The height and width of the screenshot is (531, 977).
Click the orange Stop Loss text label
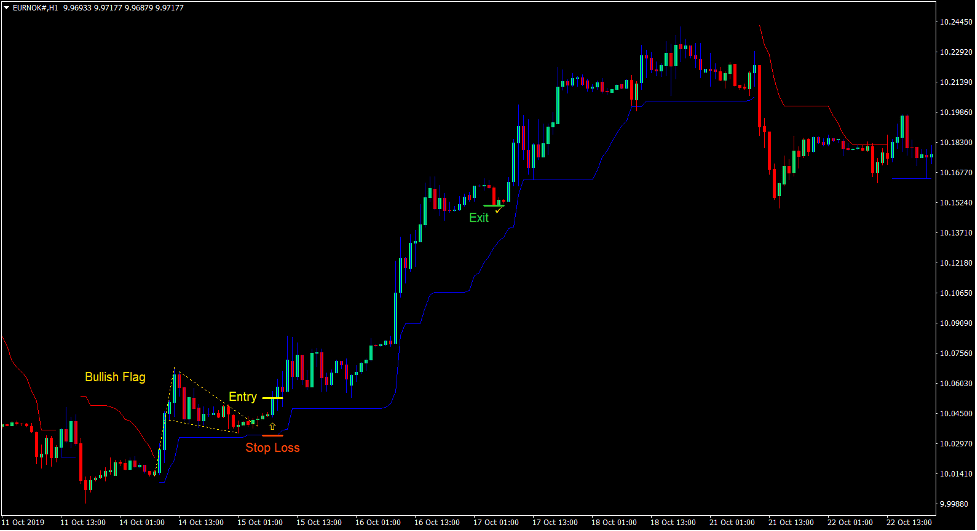[x=272, y=448]
